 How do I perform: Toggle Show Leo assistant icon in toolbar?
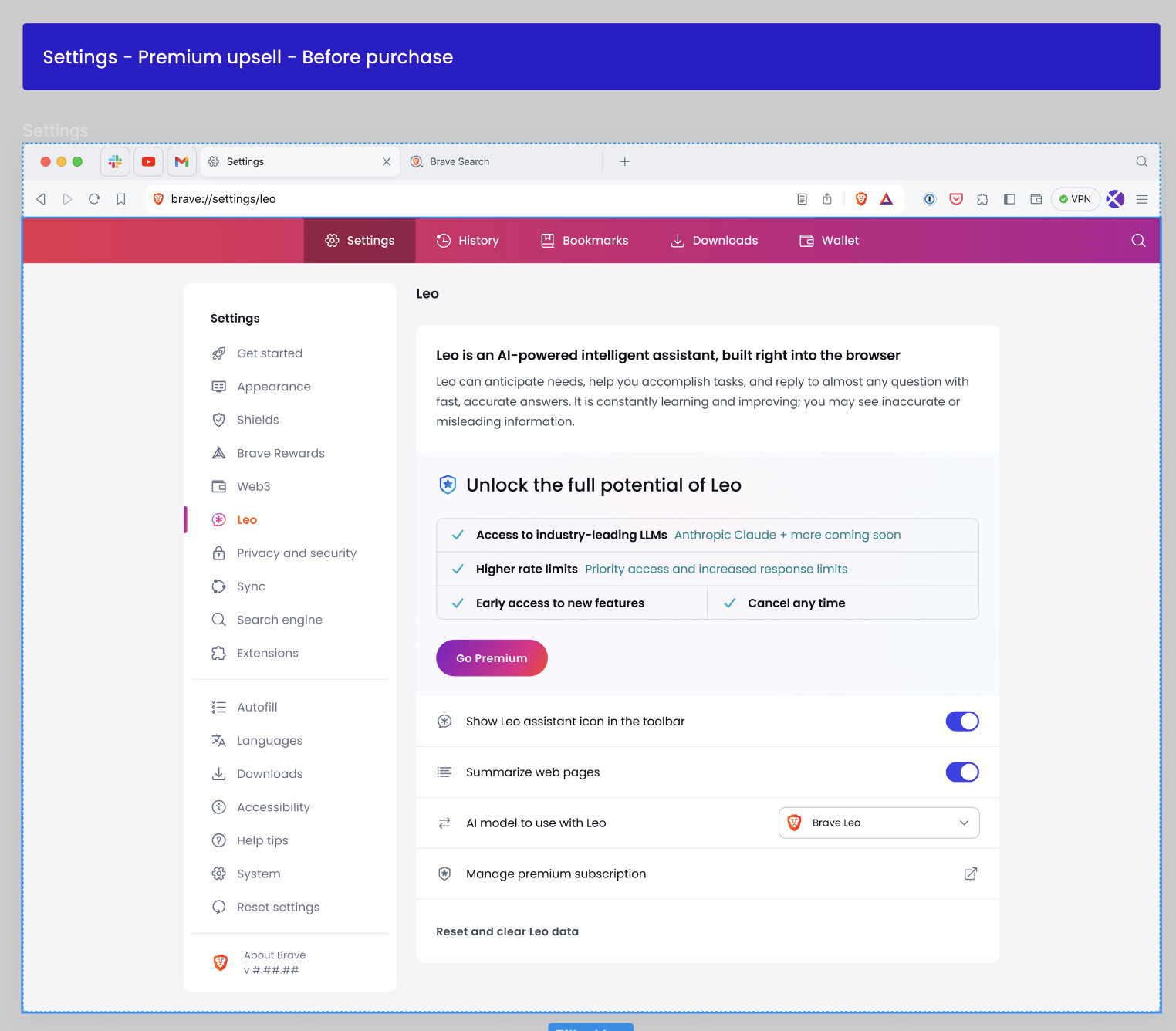(x=962, y=722)
